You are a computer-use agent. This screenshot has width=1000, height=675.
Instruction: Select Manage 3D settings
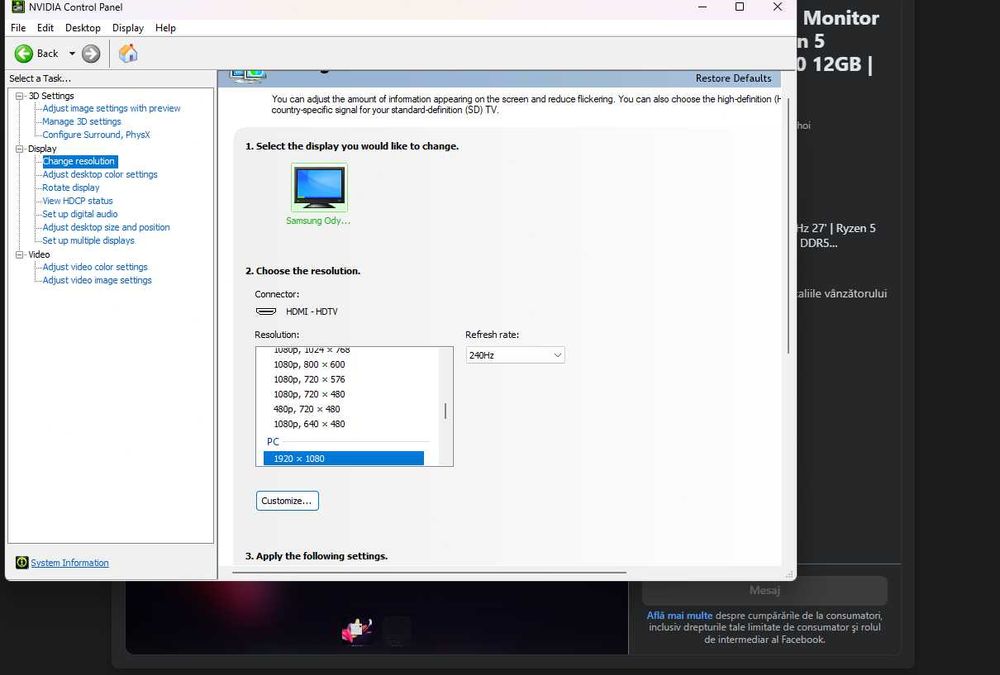[x=82, y=122]
